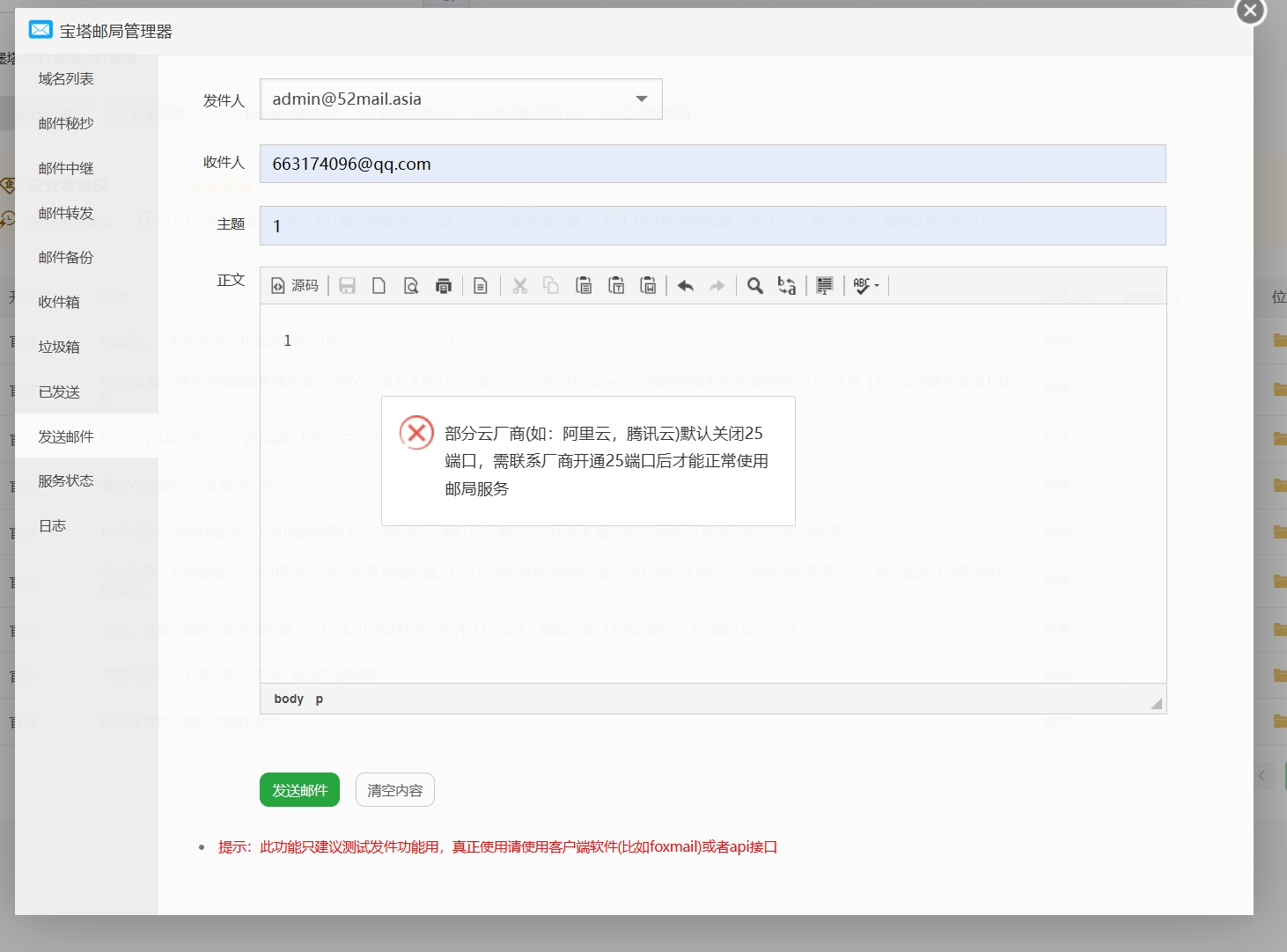The width and height of the screenshot is (1287, 952).
Task: Open the find (magnifier) icon
Action: click(x=754, y=285)
